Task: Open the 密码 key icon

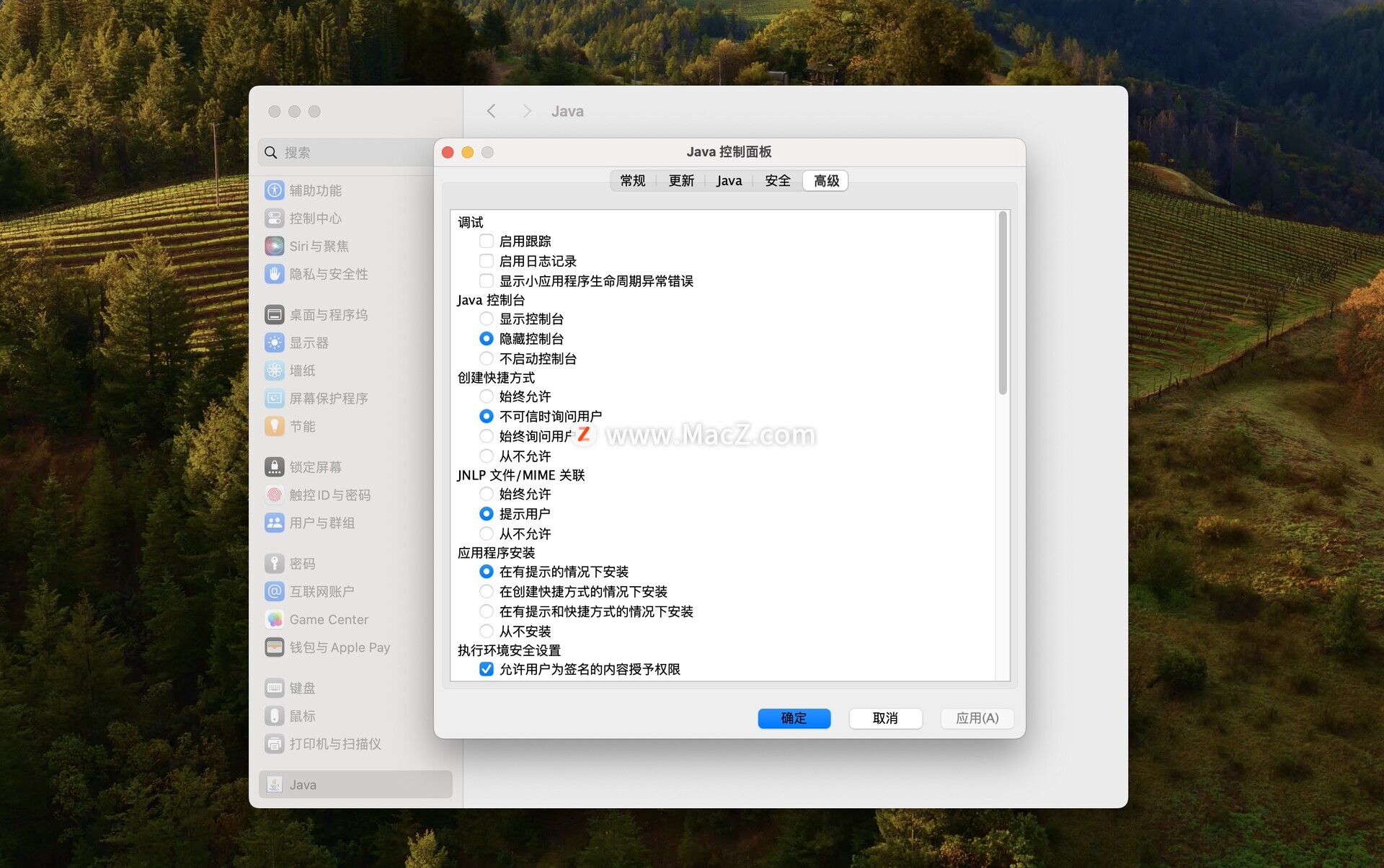Action: coord(274,563)
